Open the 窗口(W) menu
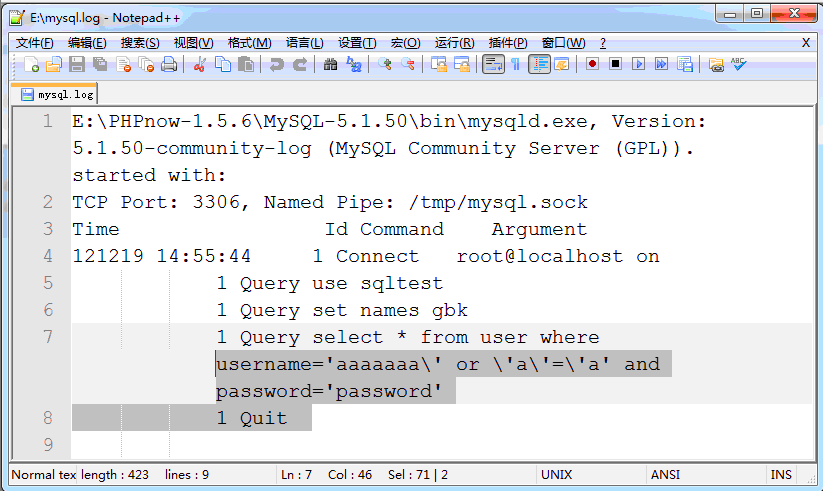The image size is (823, 491). (563, 43)
